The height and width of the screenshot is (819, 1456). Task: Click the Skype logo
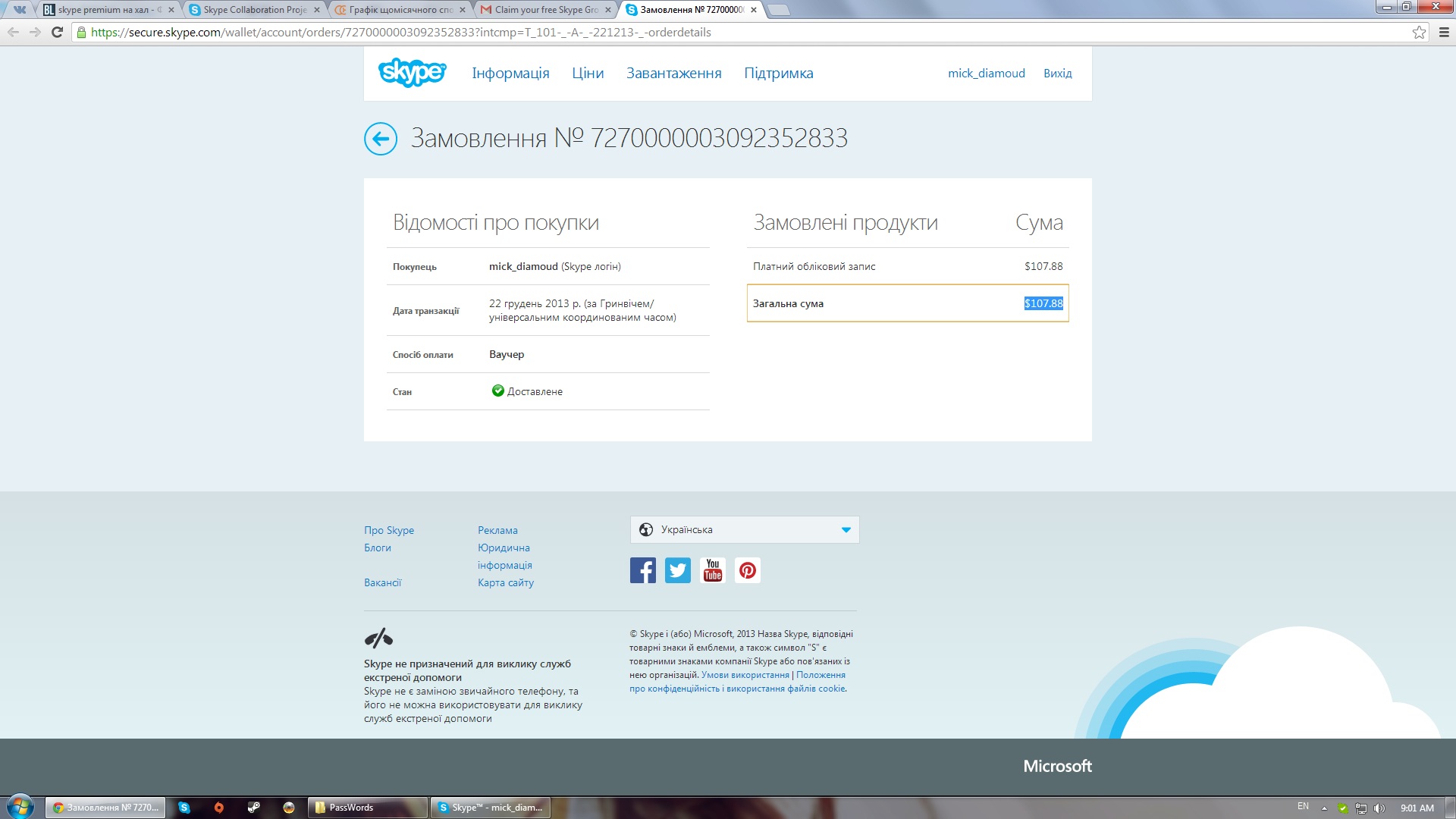coord(412,73)
